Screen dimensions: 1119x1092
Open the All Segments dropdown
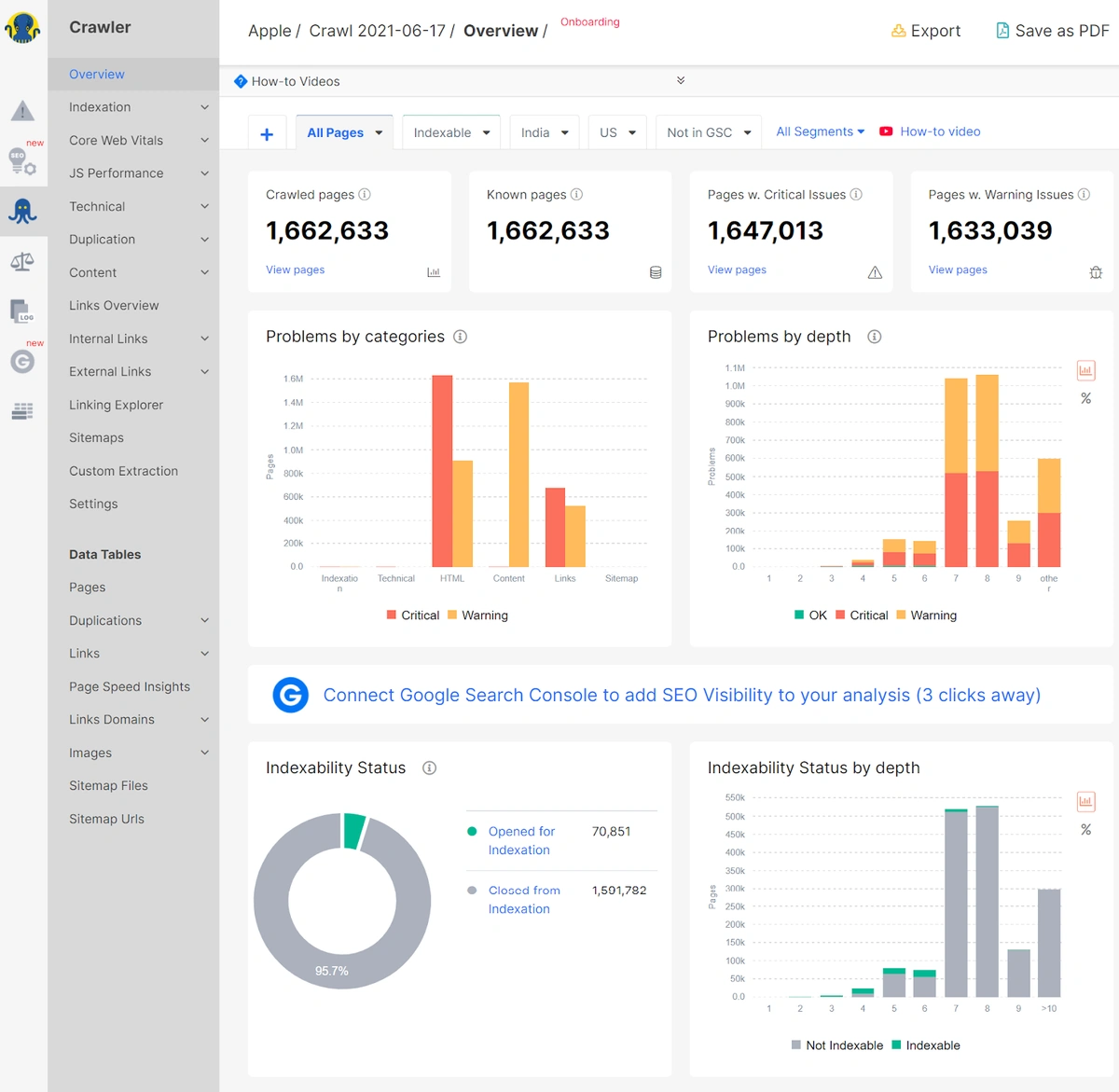820,131
